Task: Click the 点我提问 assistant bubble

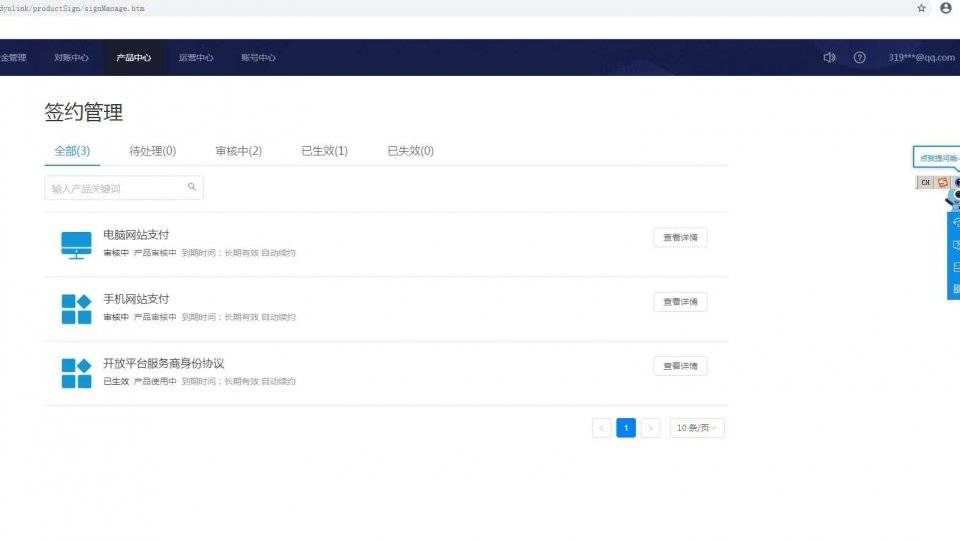Action: tap(938, 158)
